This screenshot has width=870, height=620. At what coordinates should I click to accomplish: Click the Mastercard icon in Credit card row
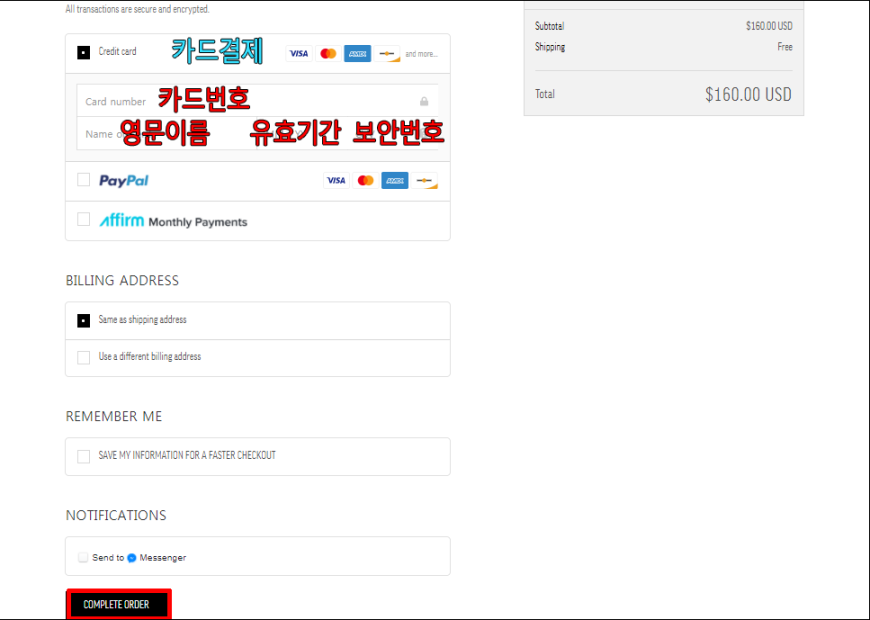tap(328, 54)
